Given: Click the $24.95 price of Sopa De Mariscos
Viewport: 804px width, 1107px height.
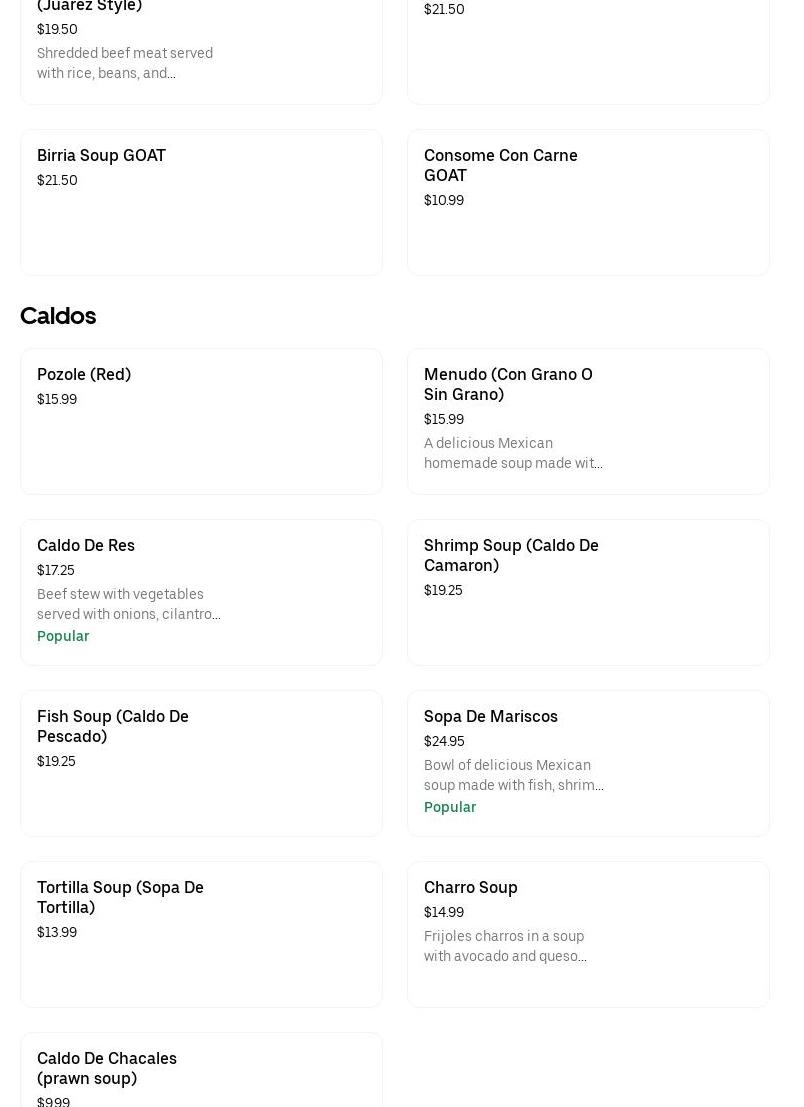Looking at the screenshot, I should [444, 742].
